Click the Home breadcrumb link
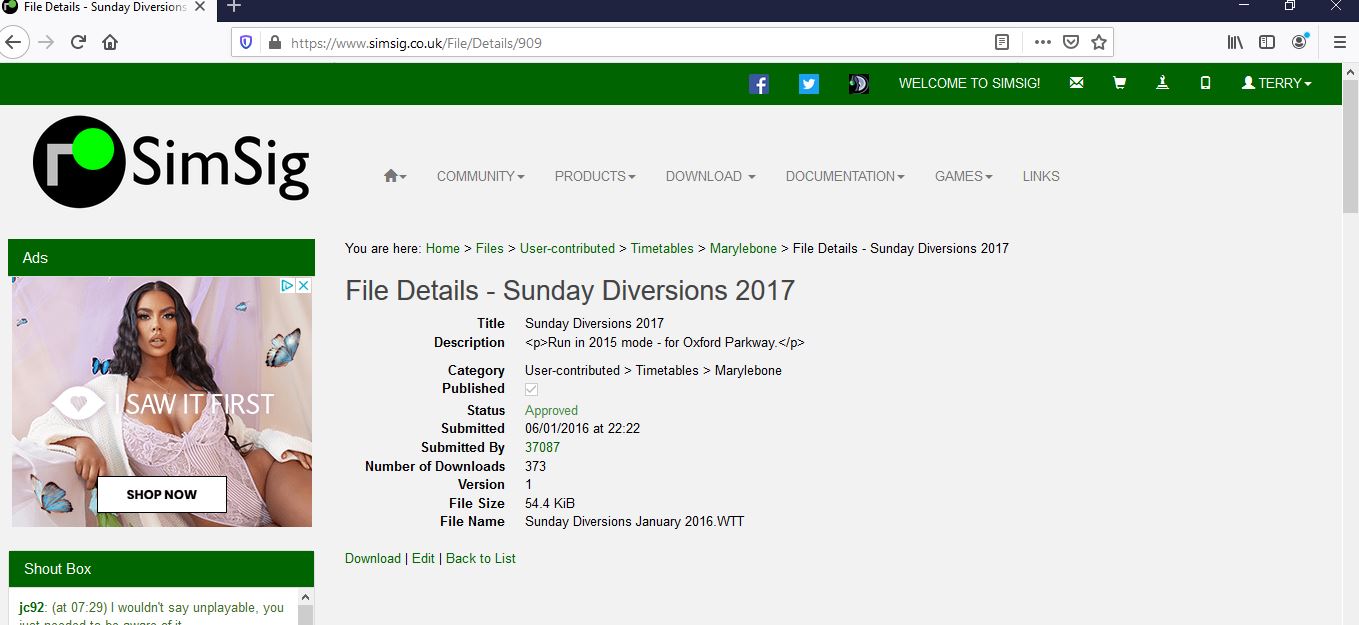This screenshot has width=1359, height=625. point(443,248)
